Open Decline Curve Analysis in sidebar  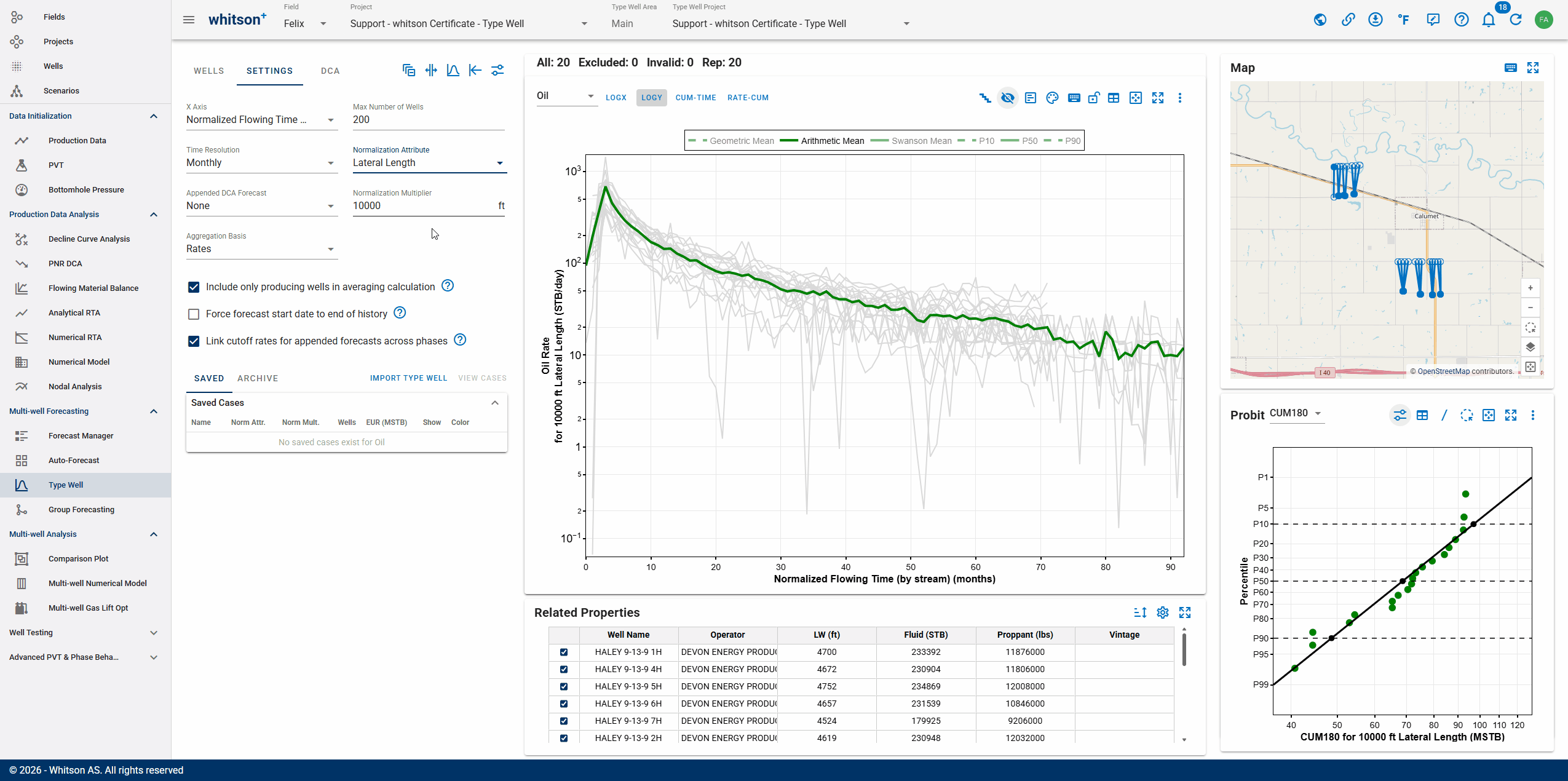(x=89, y=239)
